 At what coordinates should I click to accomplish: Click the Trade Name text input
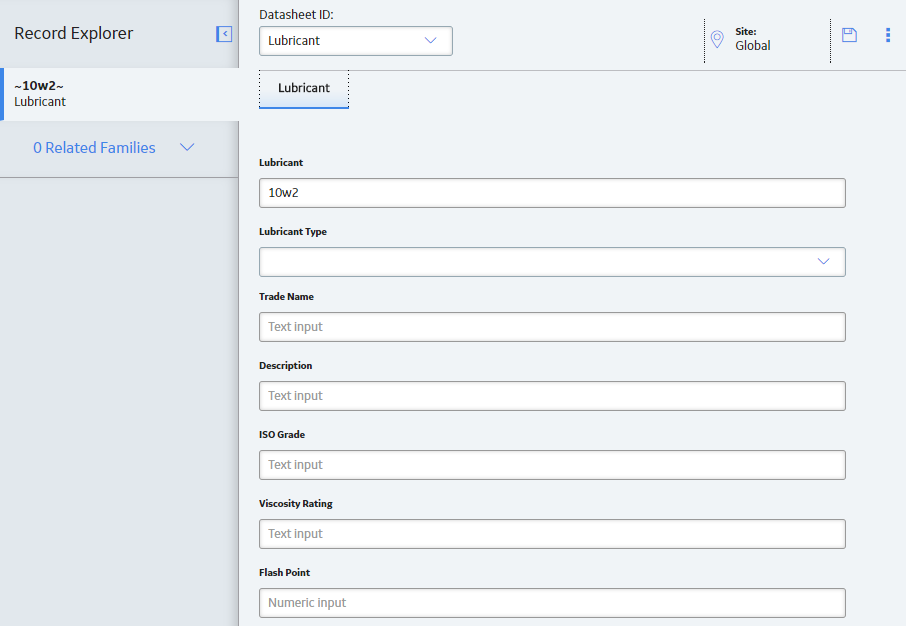click(x=552, y=327)
